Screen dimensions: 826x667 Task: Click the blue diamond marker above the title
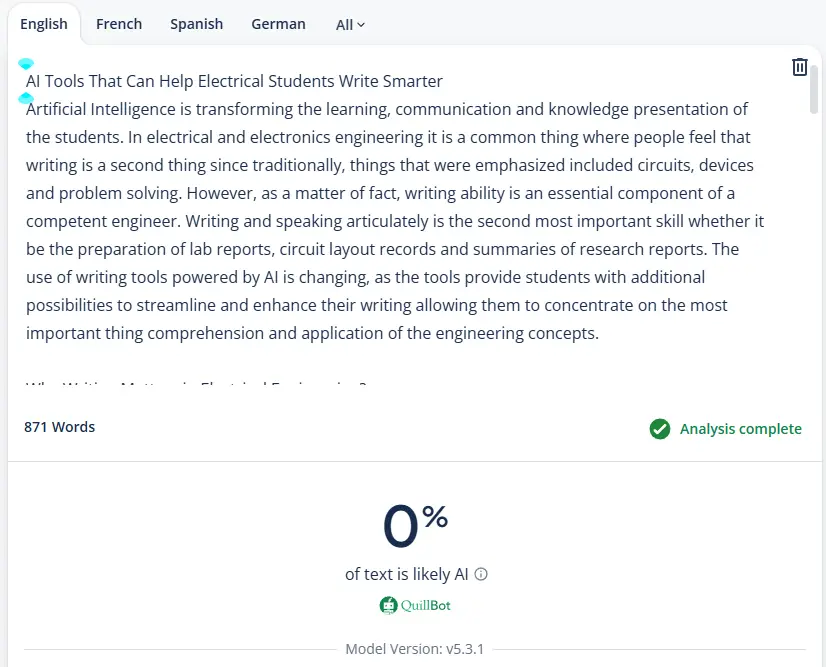[x=26, y=64]
